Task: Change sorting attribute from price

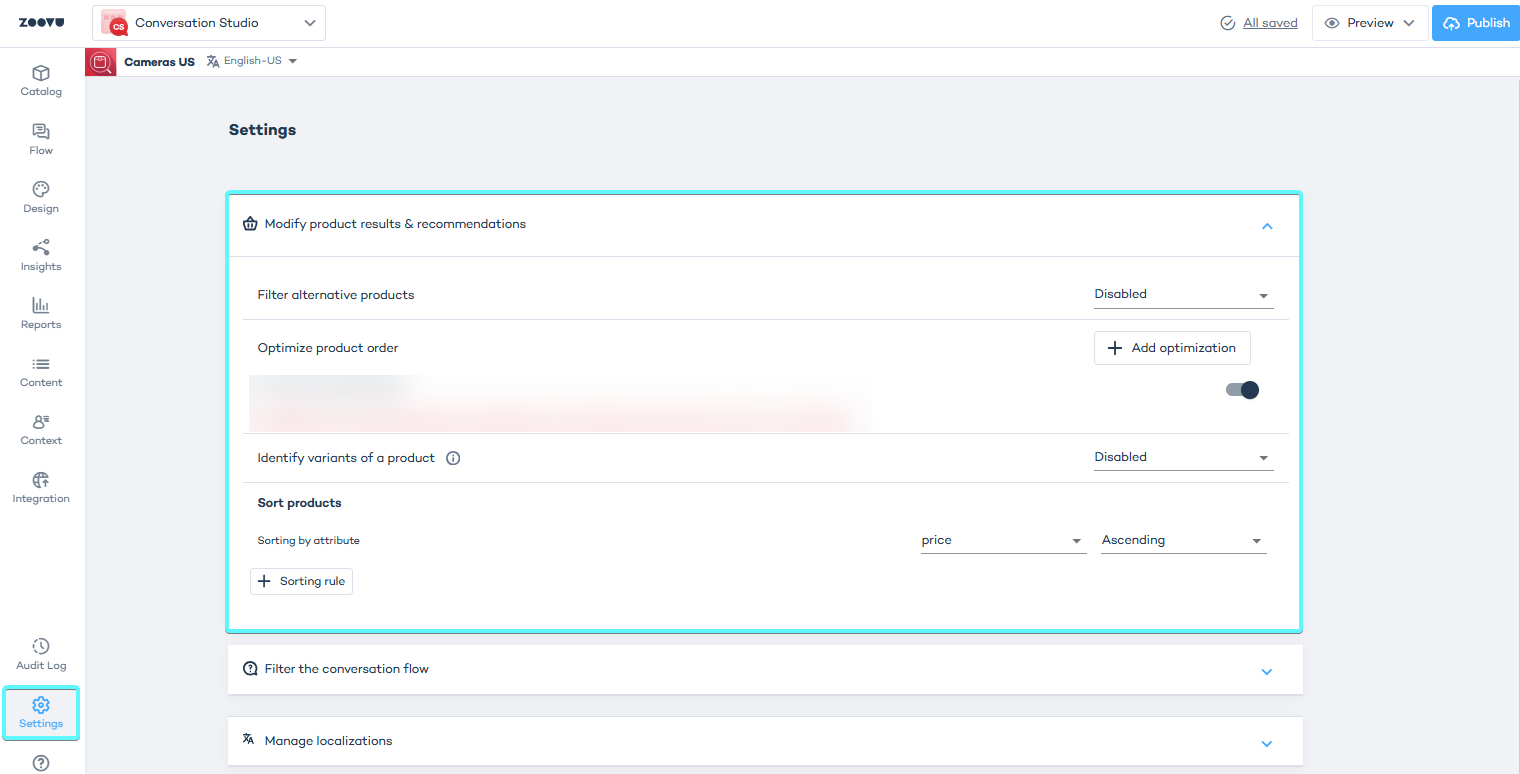Action: 1002,541
